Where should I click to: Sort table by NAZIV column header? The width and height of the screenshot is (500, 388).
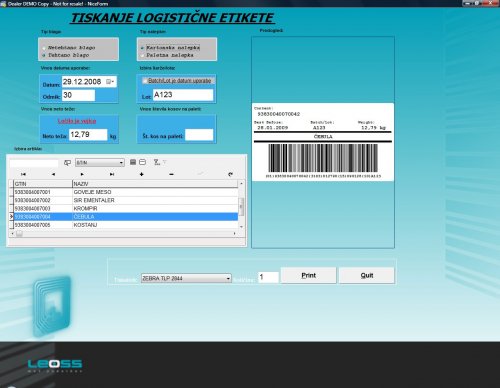tap(155, 184)
